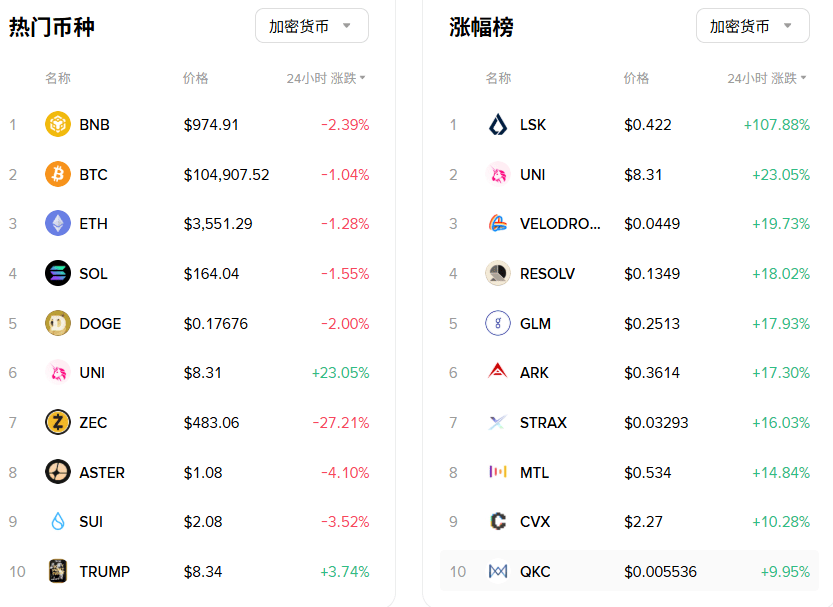This screenshot has width=833, height=607.
Task: Sort 热门币种 by 24小时 涨跌 column
Action: click(326, 78)
